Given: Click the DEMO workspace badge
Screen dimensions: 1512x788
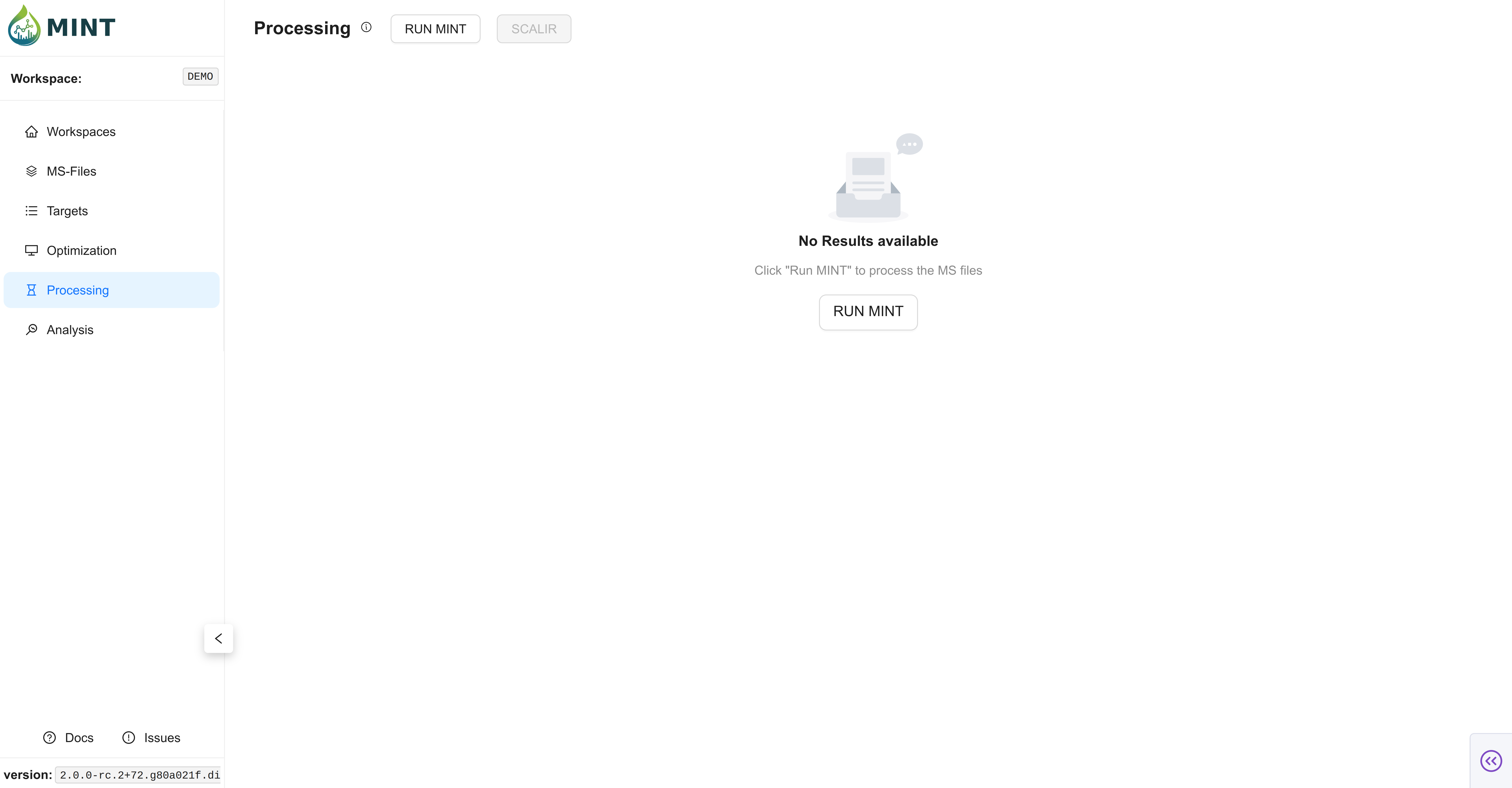Looking at the screenshot, I should pyautogui.click(x=200, y=76).
